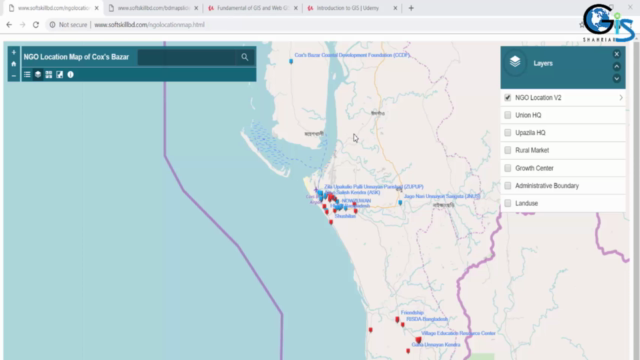Switch to Fundamental of GIS and Web tab
This screenshot has width=640, height=360.
pos(252,8)
